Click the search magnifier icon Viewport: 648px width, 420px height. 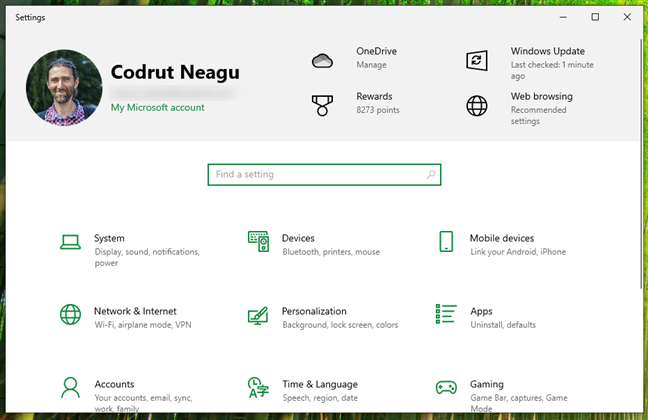coord(431,174)
